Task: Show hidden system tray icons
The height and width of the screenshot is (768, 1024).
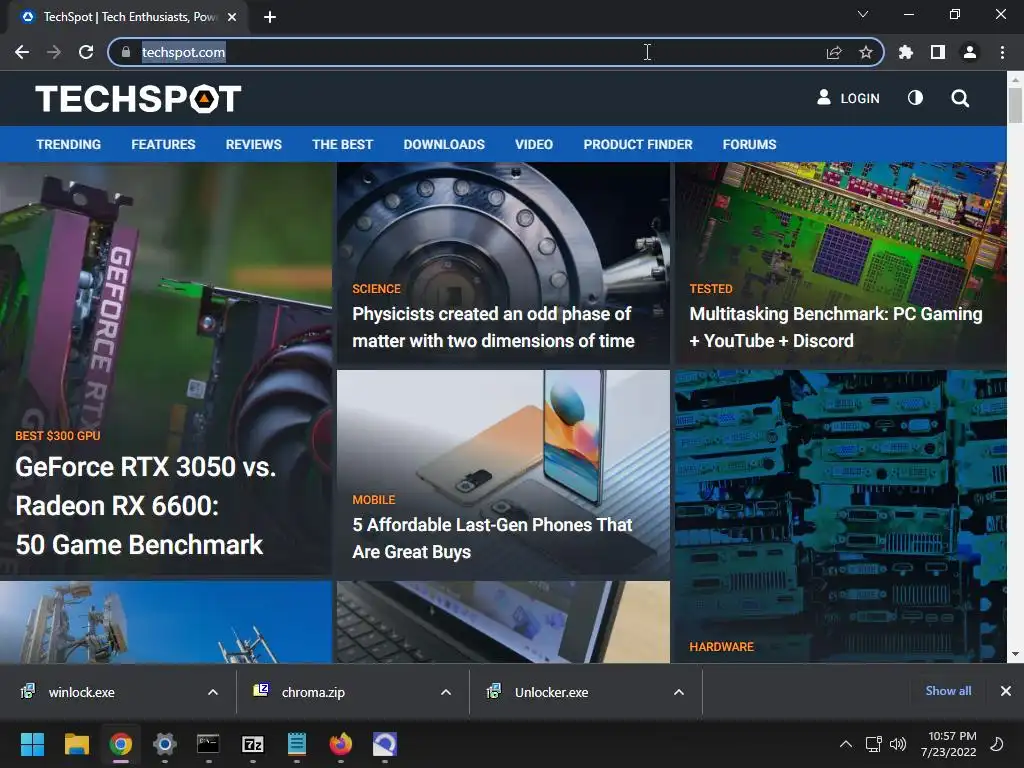Action: [846, 744]
